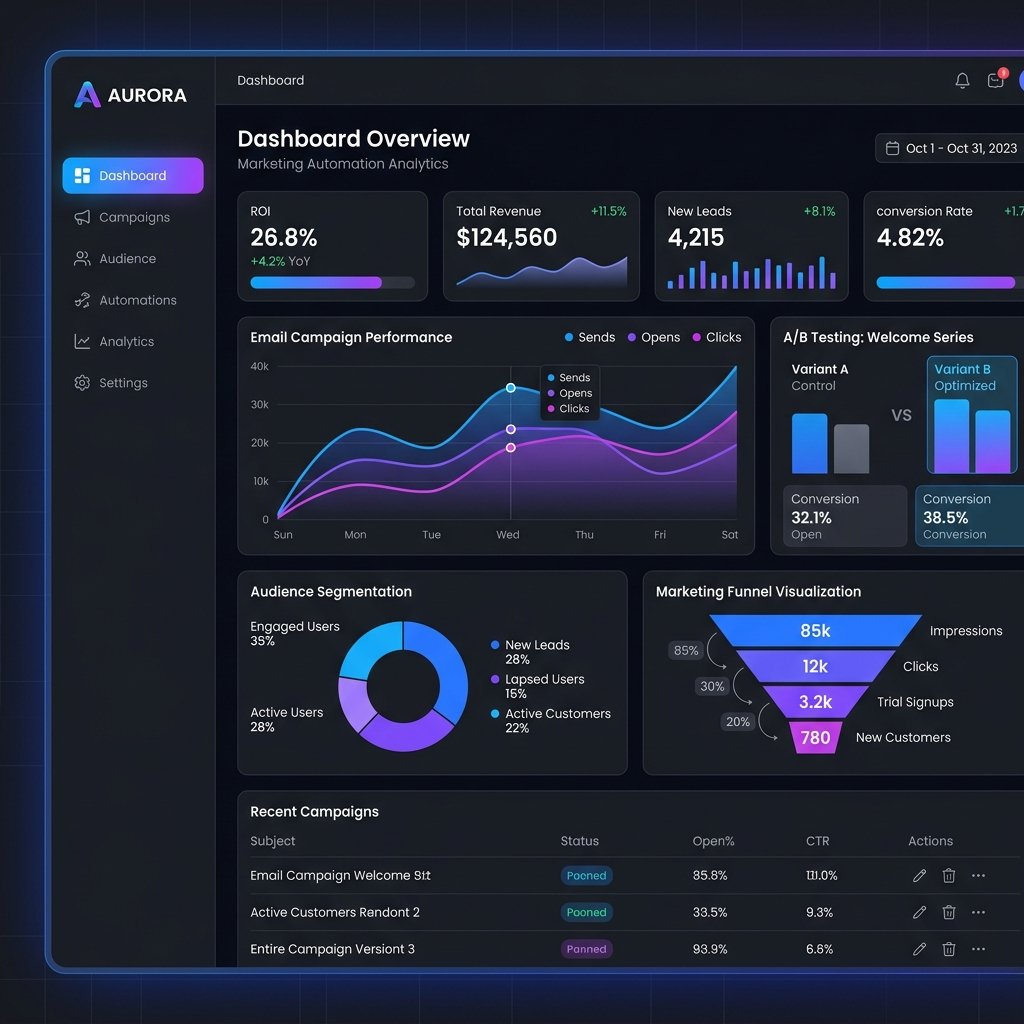Sort by the Subject column header
This screenshot has width=1024, height=1024.
point(272,841)
